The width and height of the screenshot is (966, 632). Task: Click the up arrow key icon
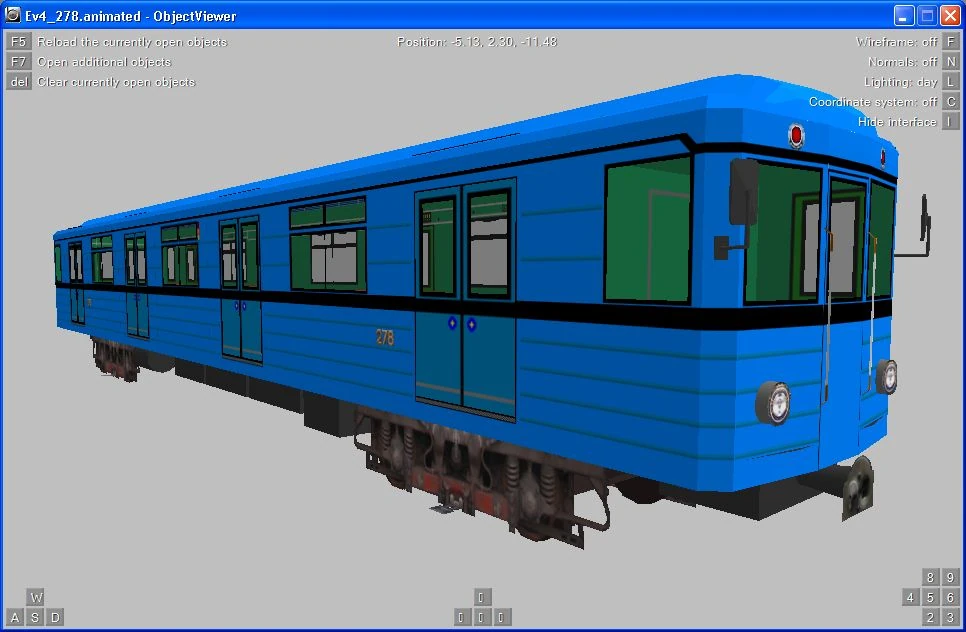[x=481, y=597]
